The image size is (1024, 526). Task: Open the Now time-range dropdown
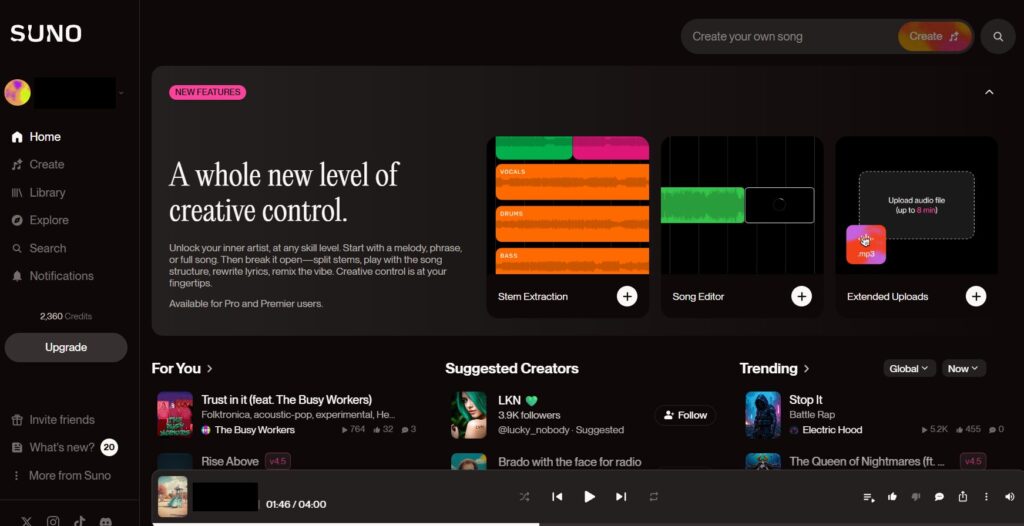point(963,369)
